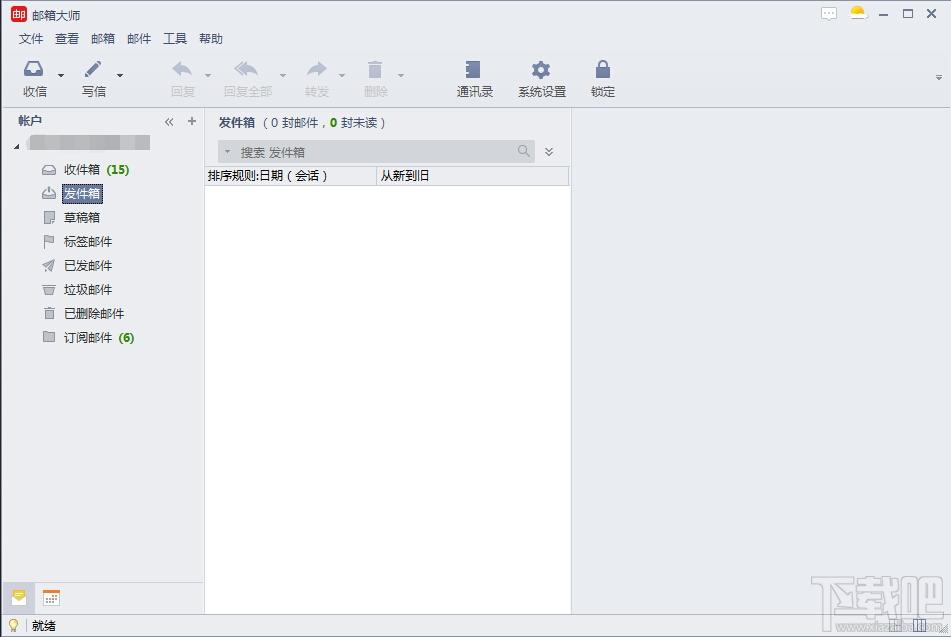Expand advanced search double-chevron
Viewport: 951px width, 637px height.
pyautogui.click(x=549, y=152)
